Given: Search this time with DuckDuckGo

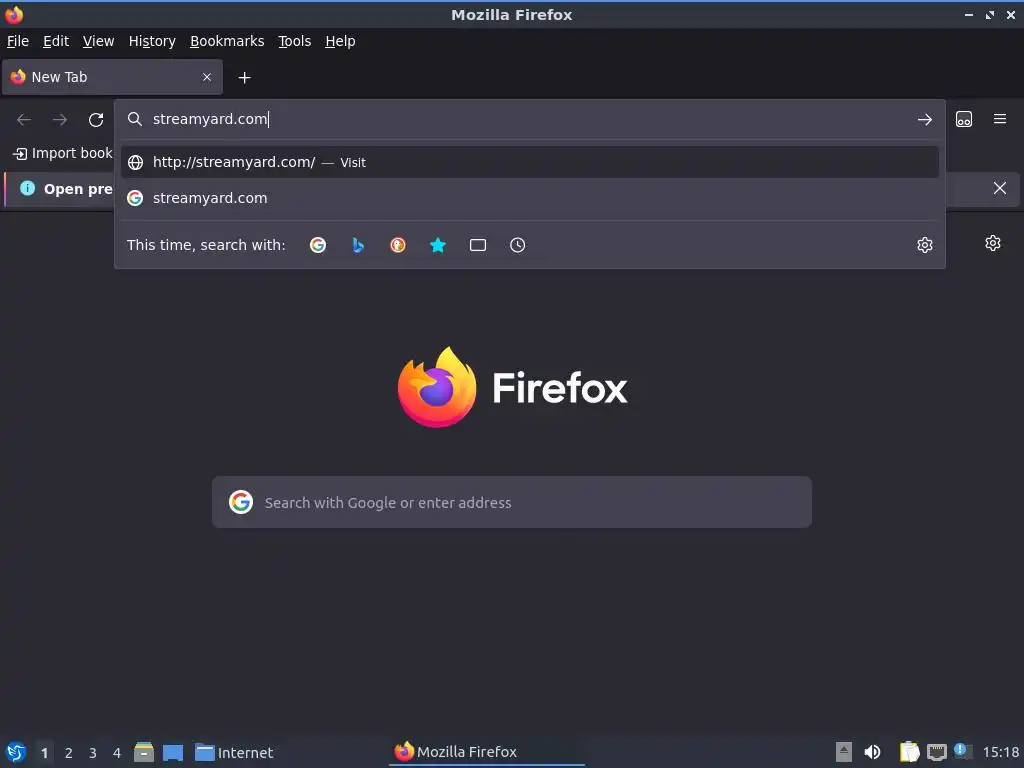Looking at the screenshot, I should pyautogui.click(x=398, y=245).
